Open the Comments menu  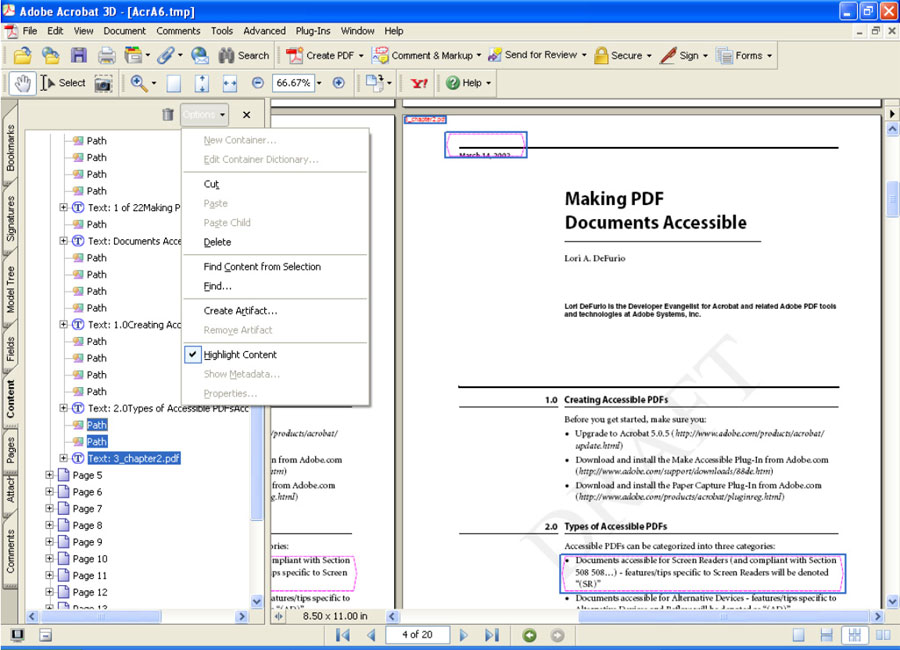pyautogui.click(x=179, y=31)
